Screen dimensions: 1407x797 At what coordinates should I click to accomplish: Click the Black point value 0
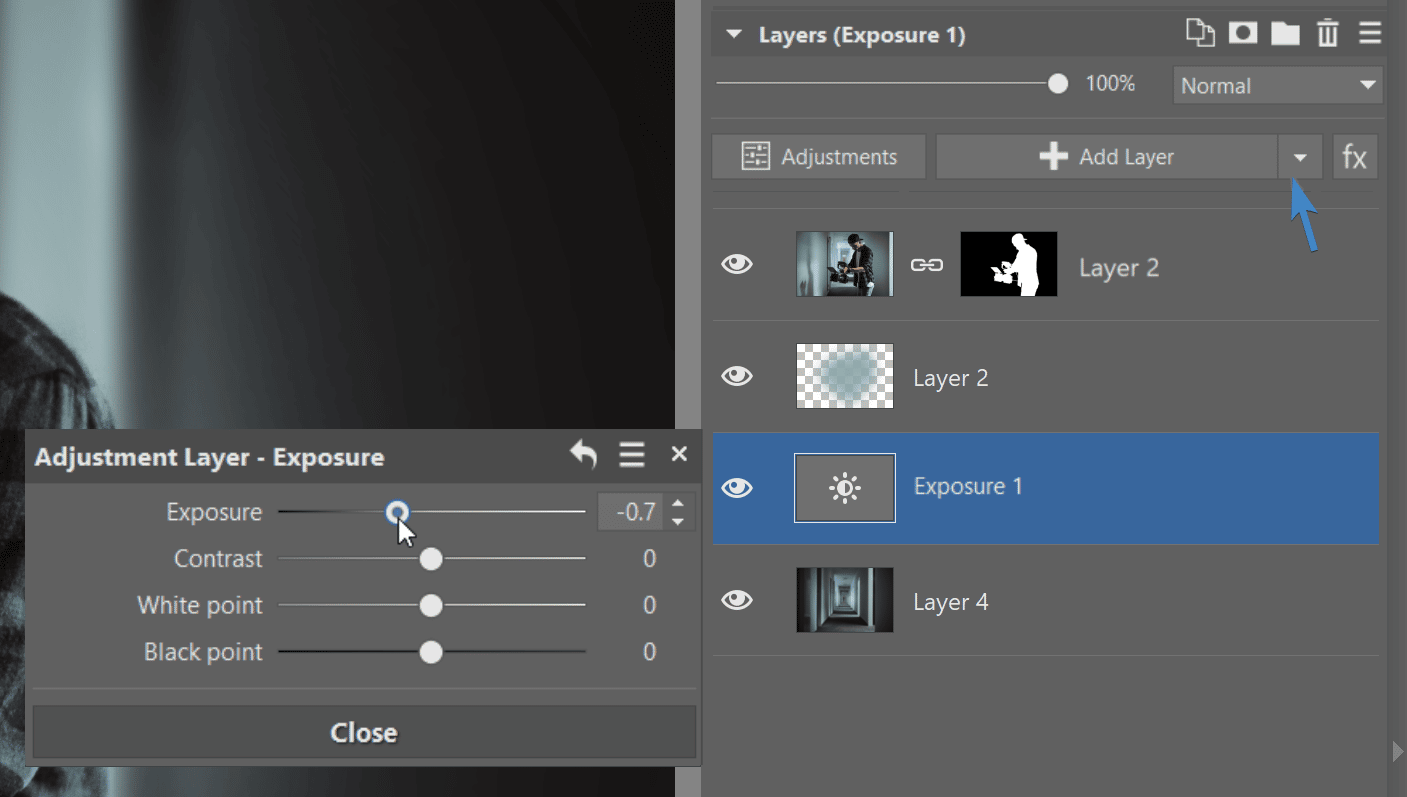(649, 653)
